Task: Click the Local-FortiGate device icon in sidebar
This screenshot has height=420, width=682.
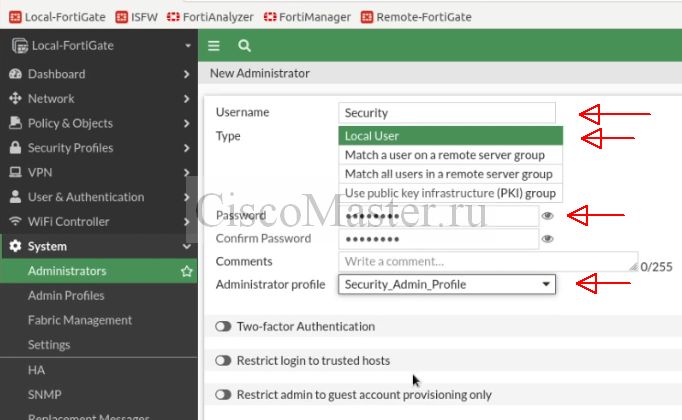Action: [20, 46]
